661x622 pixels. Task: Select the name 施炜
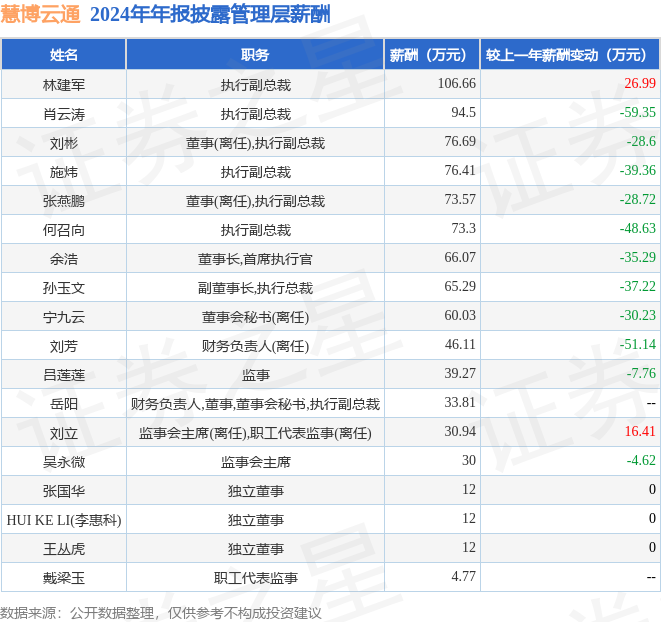pos(64,172)
